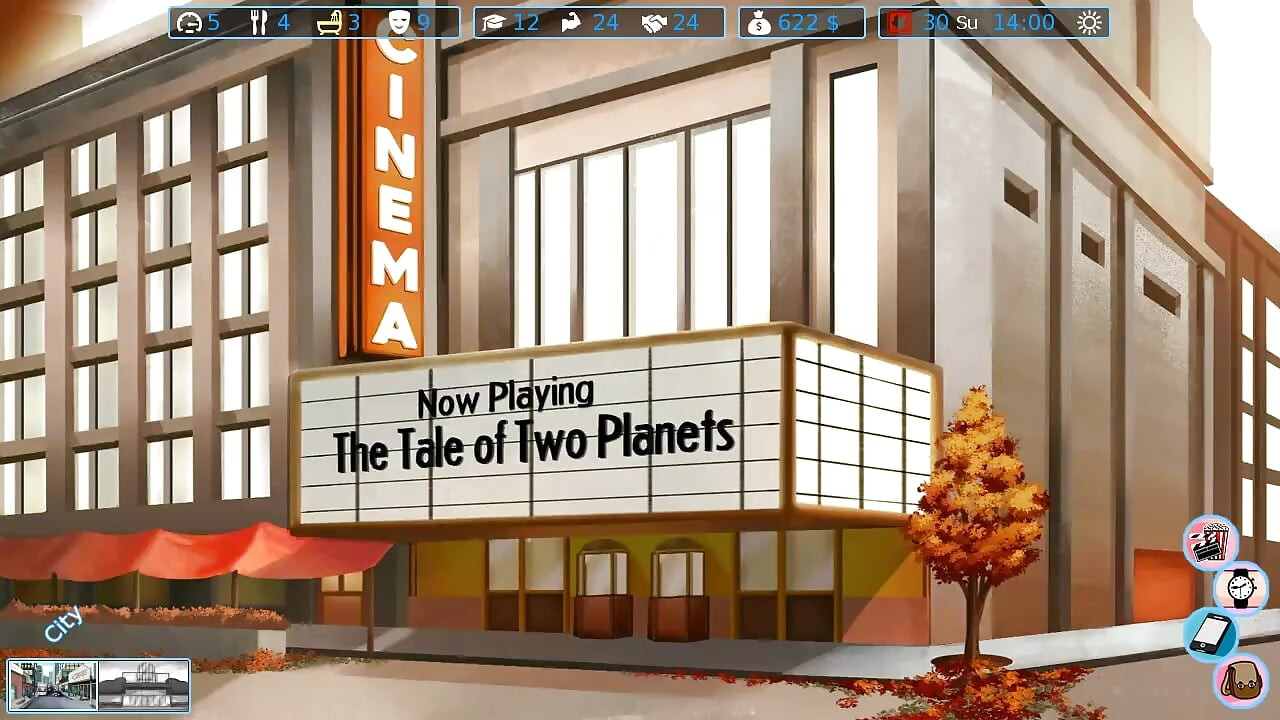Click the sun daytime indicator icon
The height and width of the screenshot is (720, 1280).
(1089, 22)
